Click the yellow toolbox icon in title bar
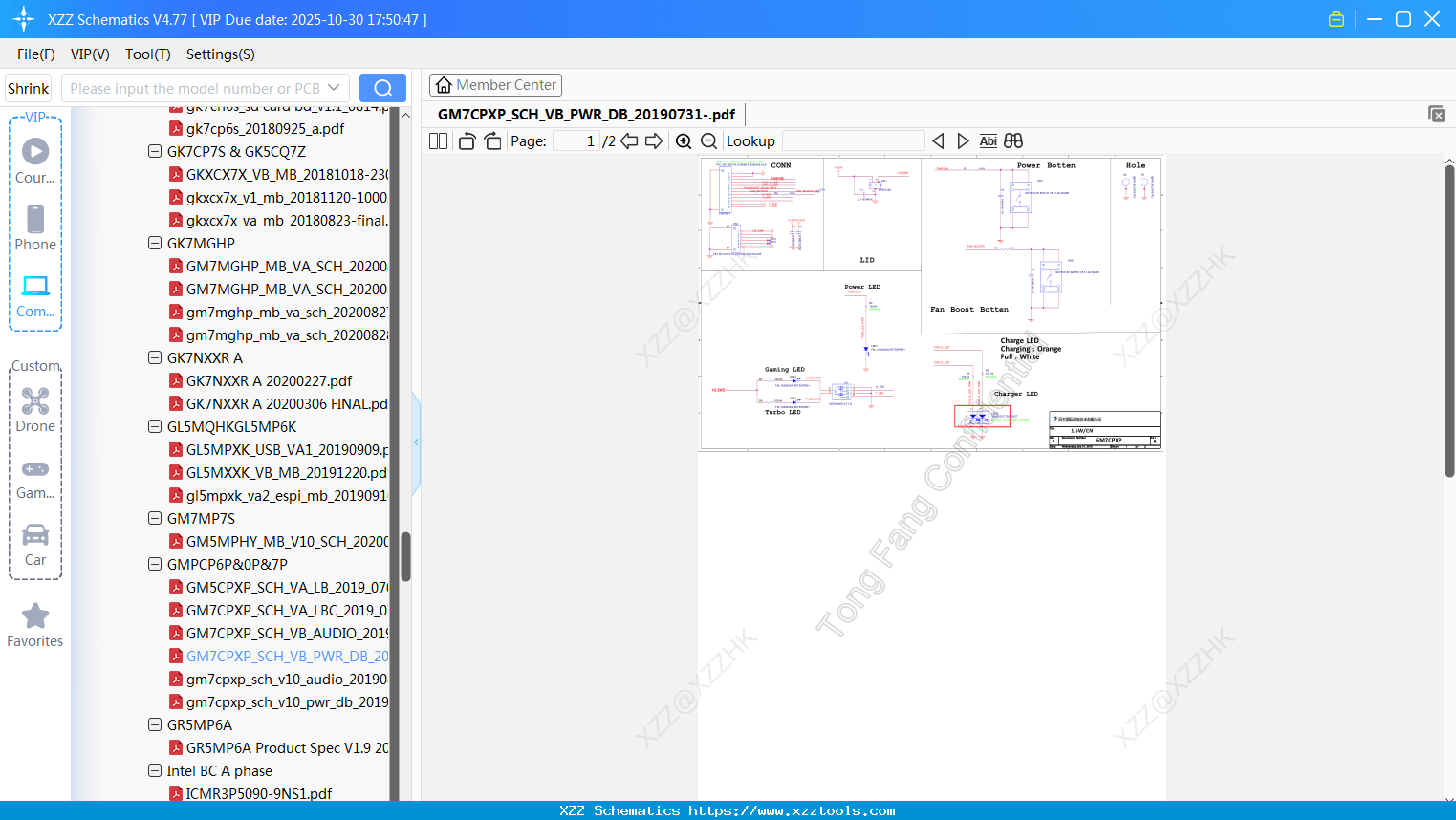 tap(1336, 19)
